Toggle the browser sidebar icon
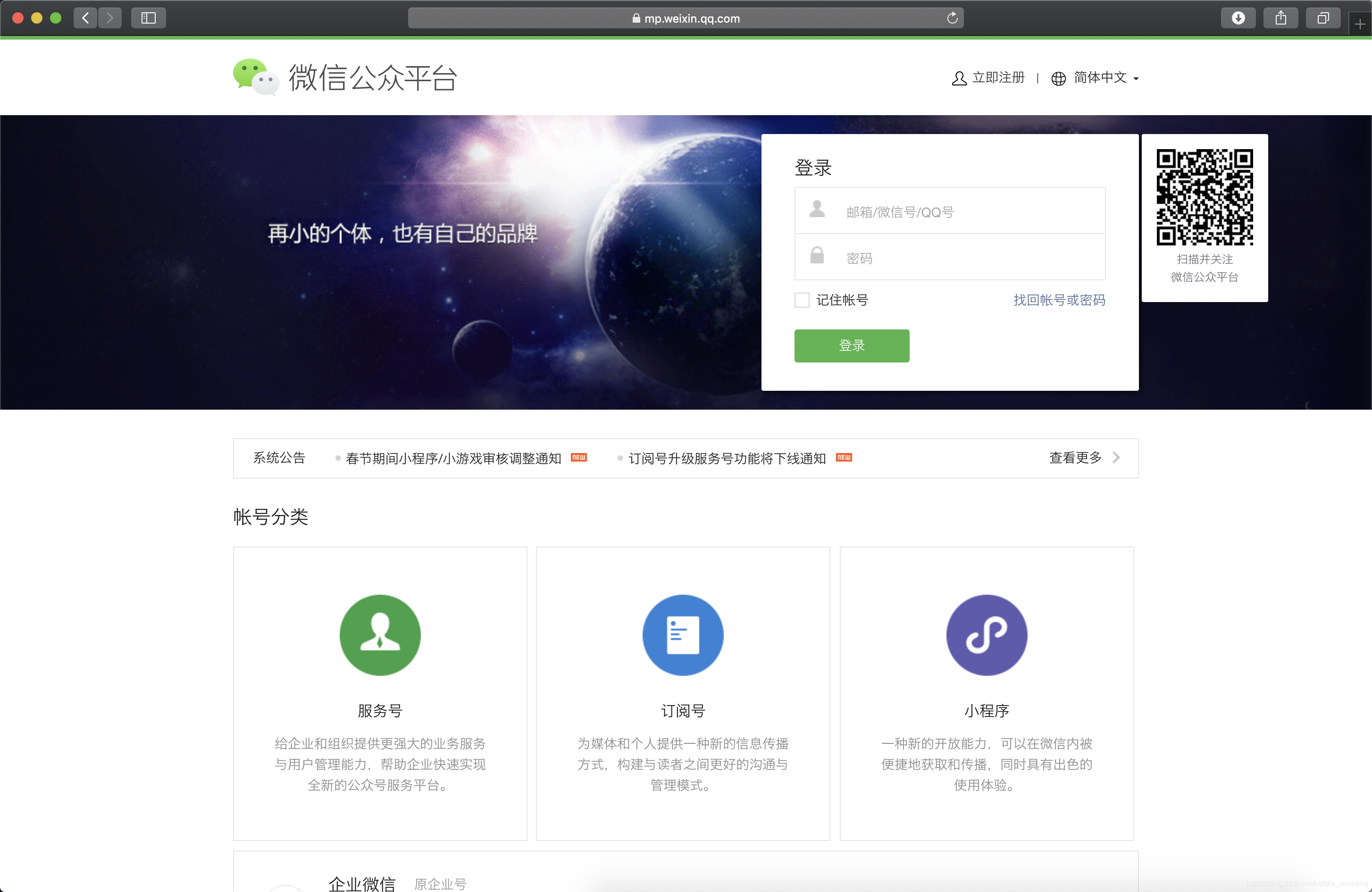The height and width of the screenshot is (892, 1372). tap(148, 17)
